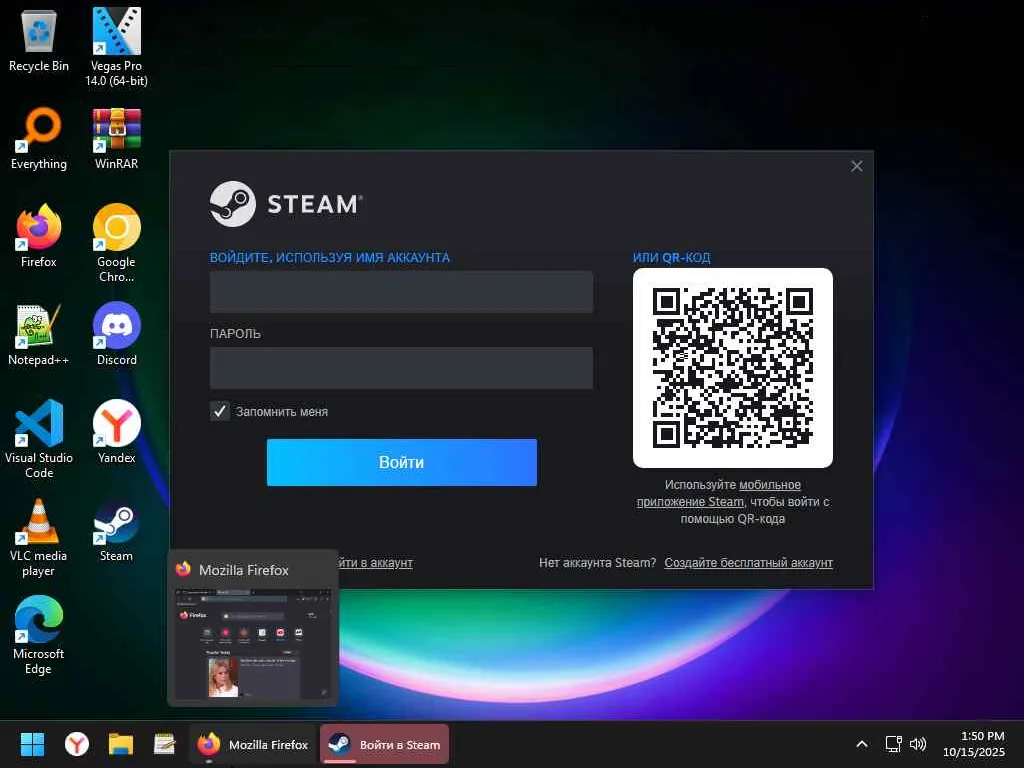This screenshot has height=768, width=1024.
Task: Launch Yandex browser from the taskbar
Action: point(77,744)
